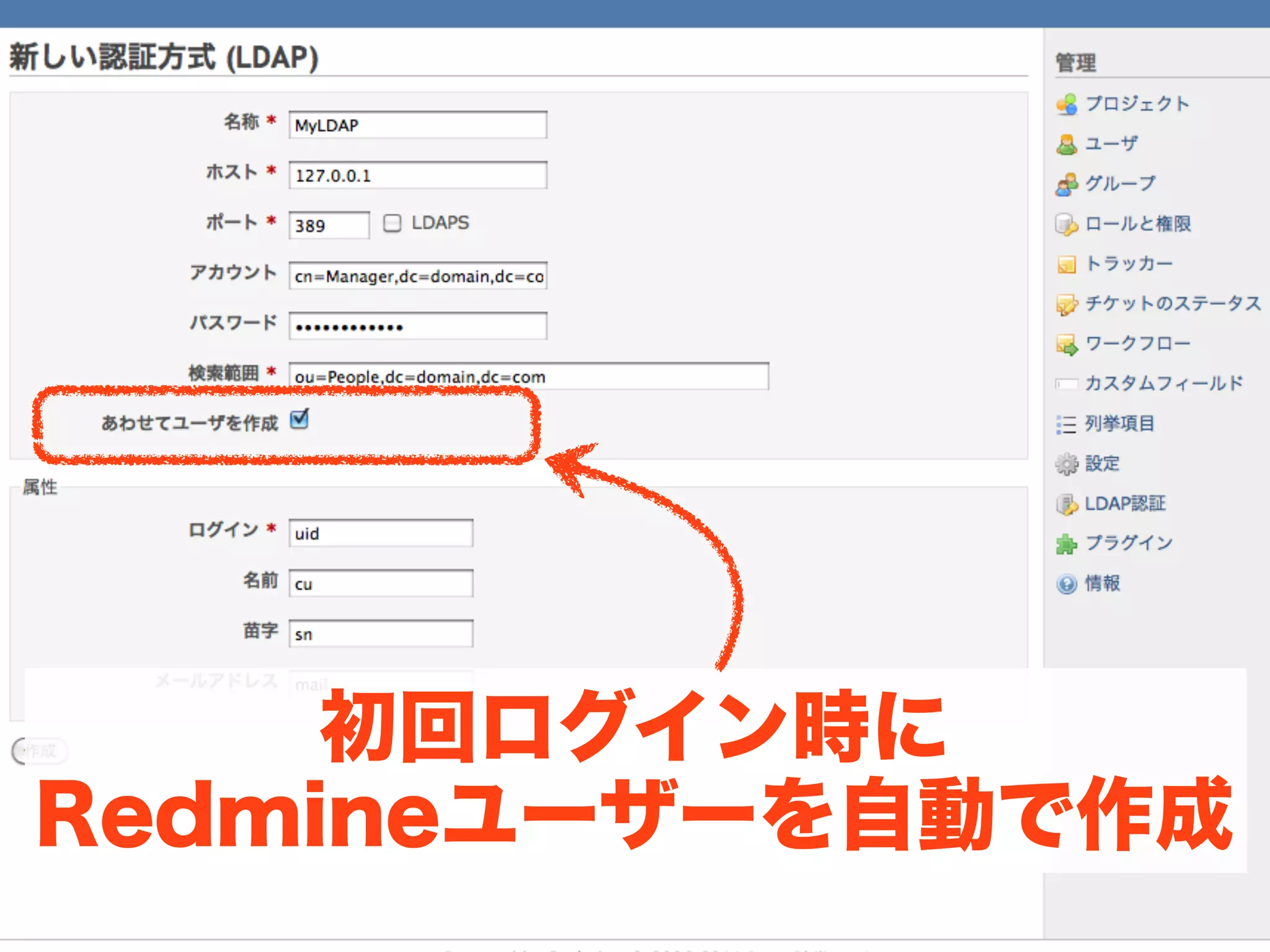Click the ユーザ person icon
The width and height of the screenshot is (1270, 952).
click(1067, 144)
